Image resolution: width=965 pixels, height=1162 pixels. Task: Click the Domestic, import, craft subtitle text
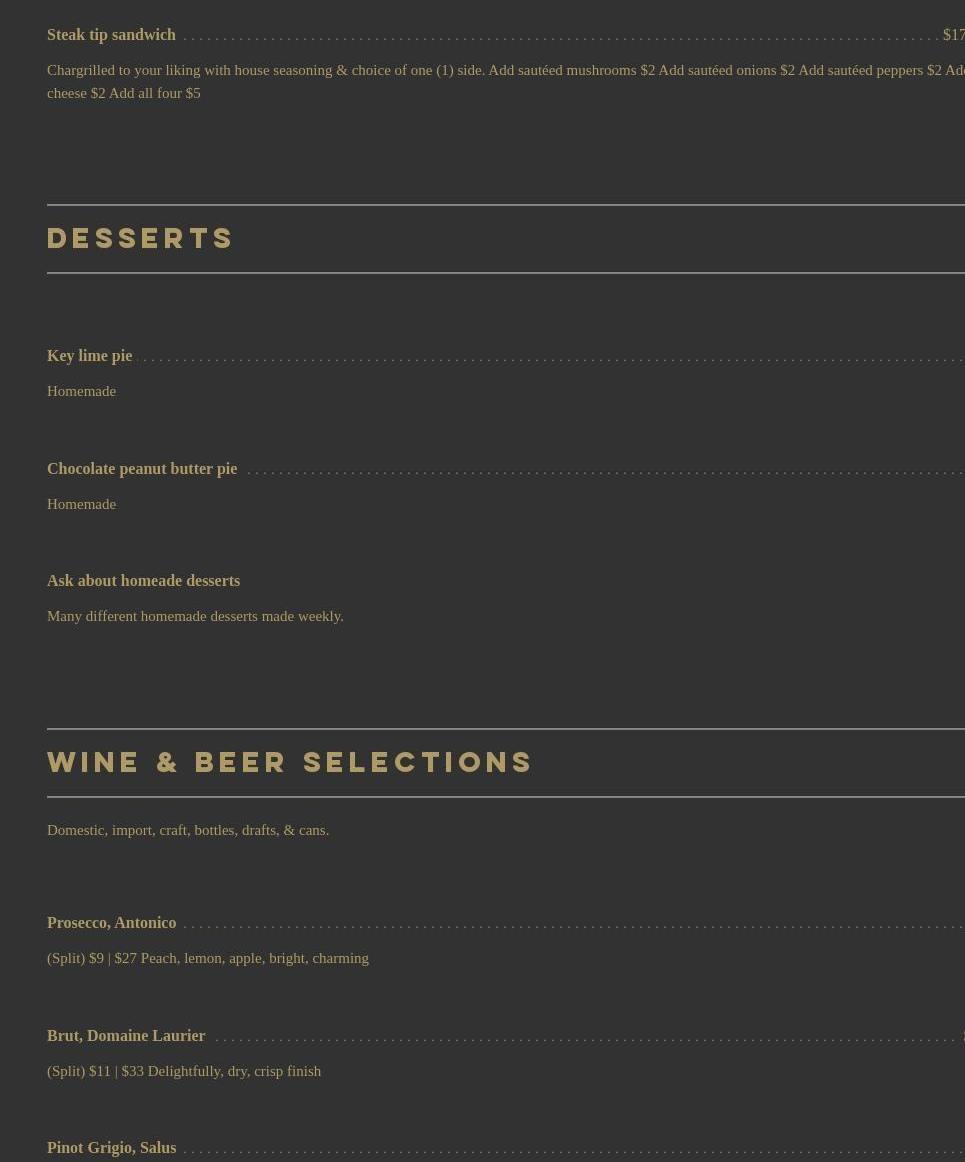pyautogui.click(x=188, y=830)
